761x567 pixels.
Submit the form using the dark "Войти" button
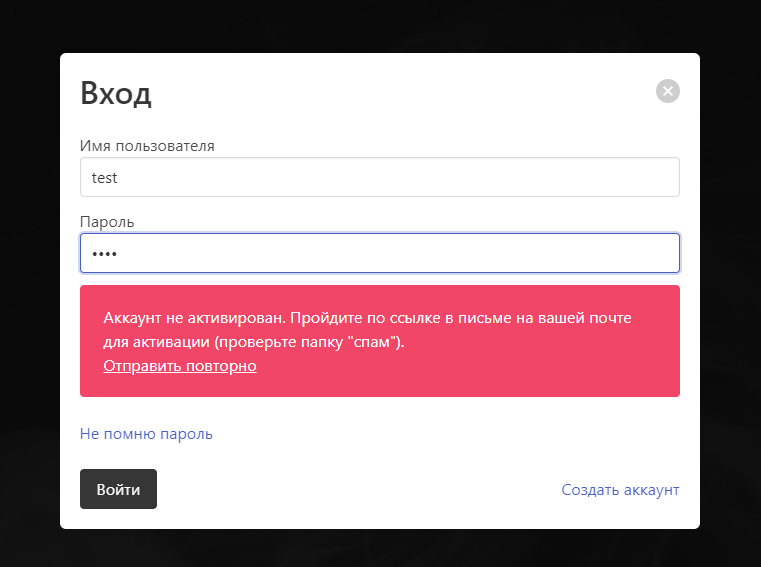118,489
